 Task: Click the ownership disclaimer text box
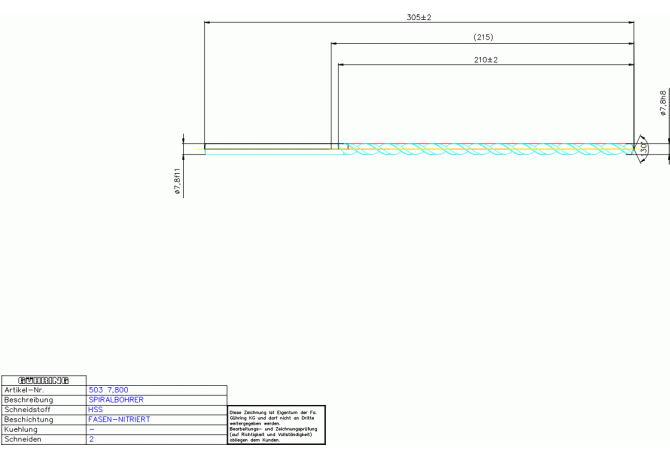pos(277,425)
